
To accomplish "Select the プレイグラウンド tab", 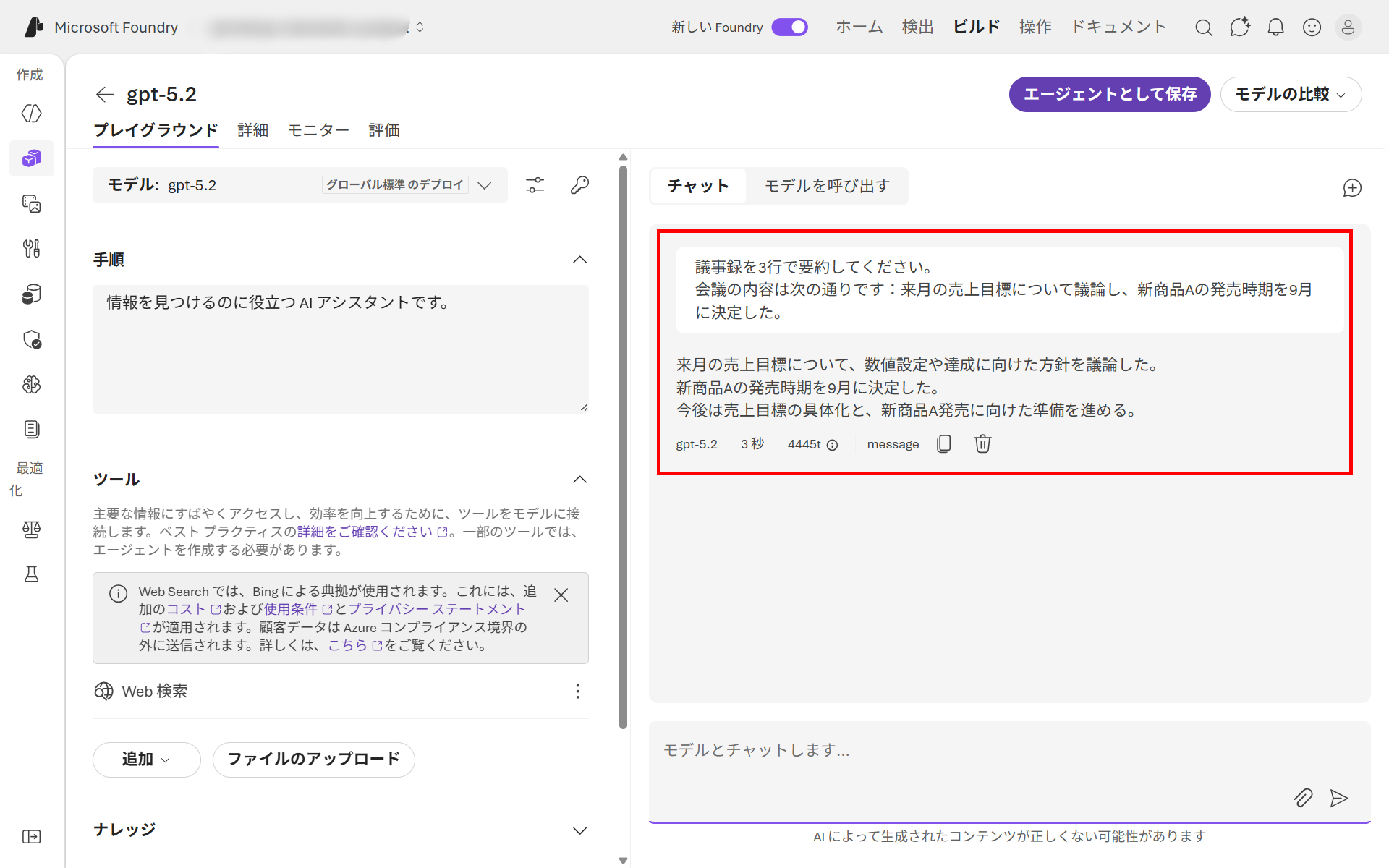I will [x=156, y=130].
